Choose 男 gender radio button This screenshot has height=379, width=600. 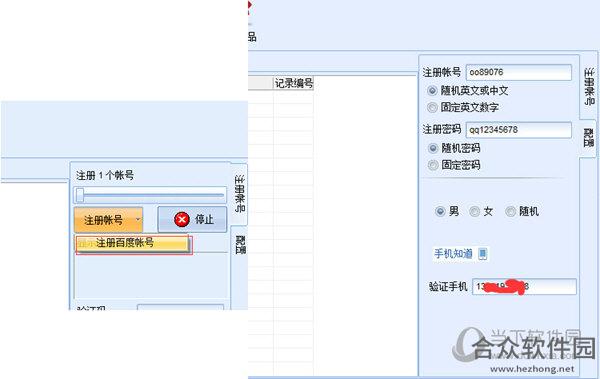[440, 211]
